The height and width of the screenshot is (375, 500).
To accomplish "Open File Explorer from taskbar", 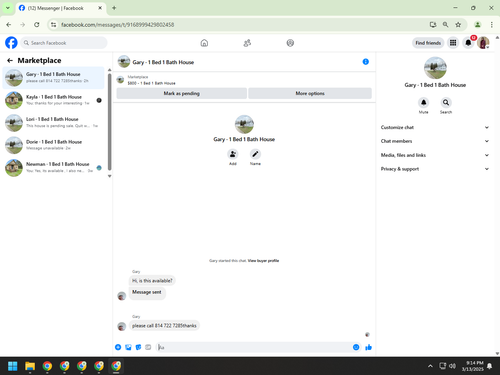I will point(30,366).
